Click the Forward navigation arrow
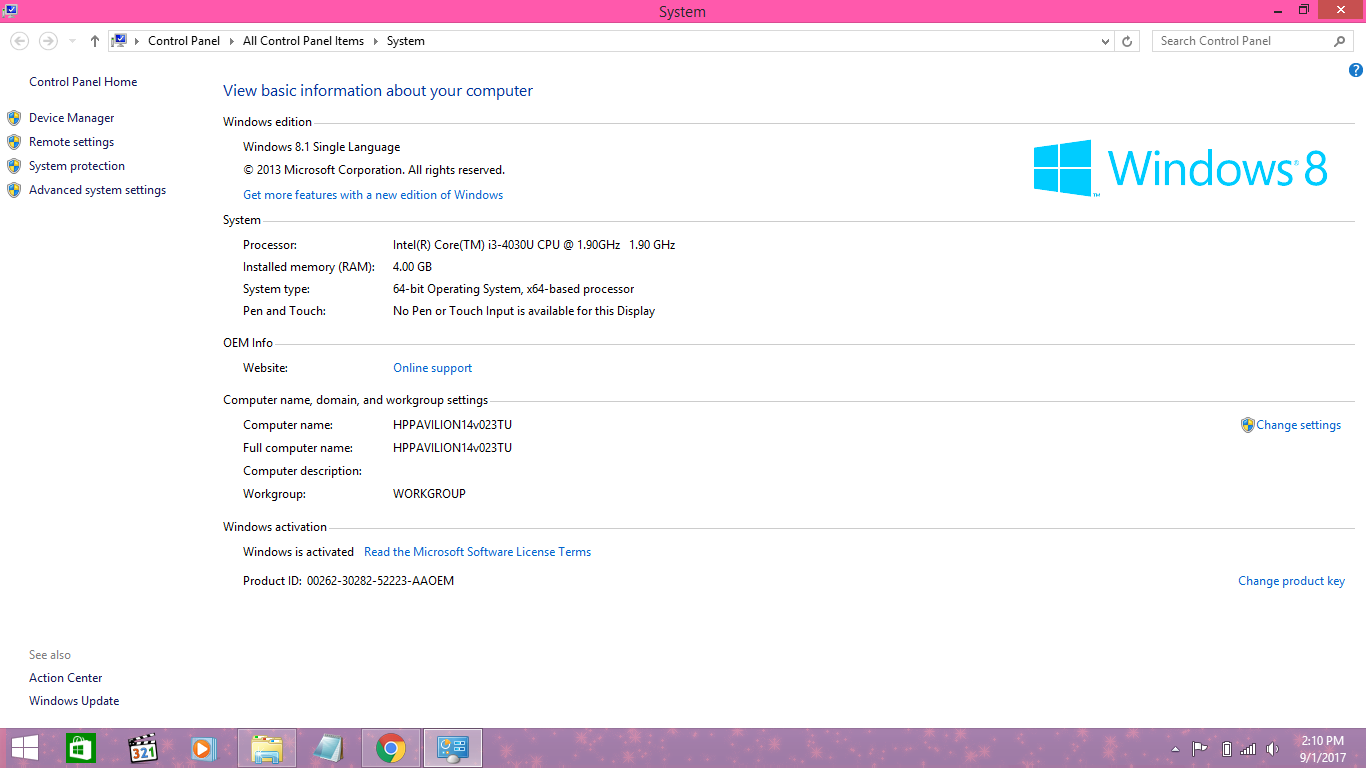Image resolution: width=1366 pixels, height=768 pixels. (48, 41)
